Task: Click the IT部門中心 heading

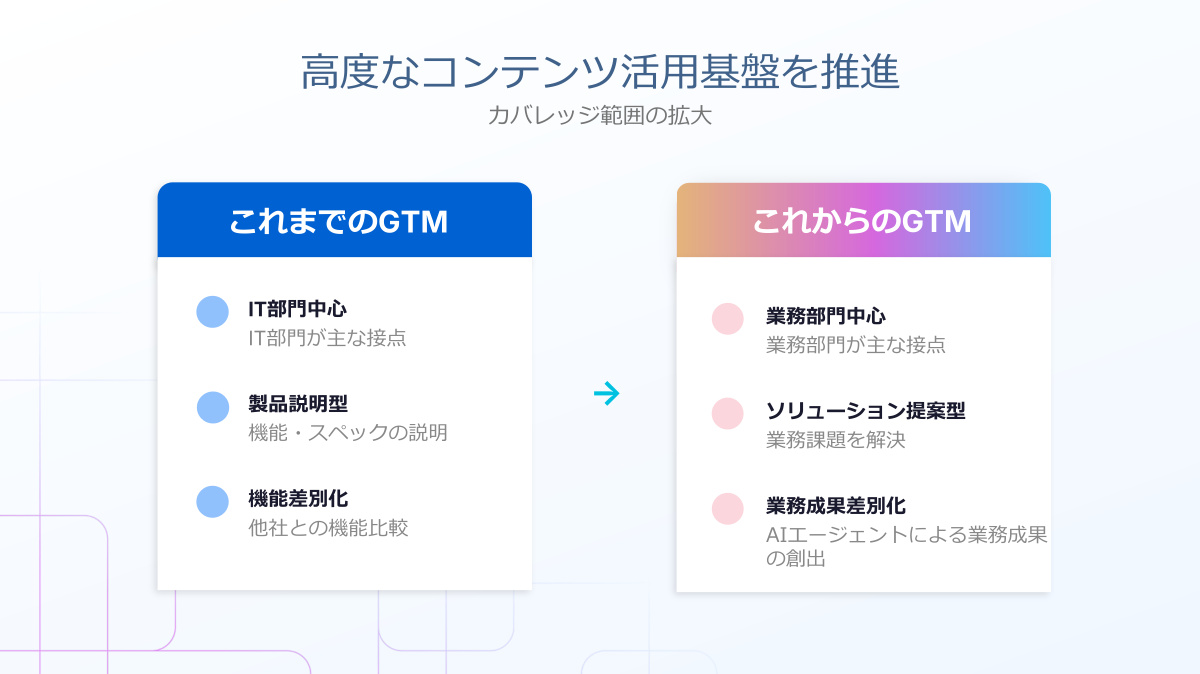Action: point(298,309)
